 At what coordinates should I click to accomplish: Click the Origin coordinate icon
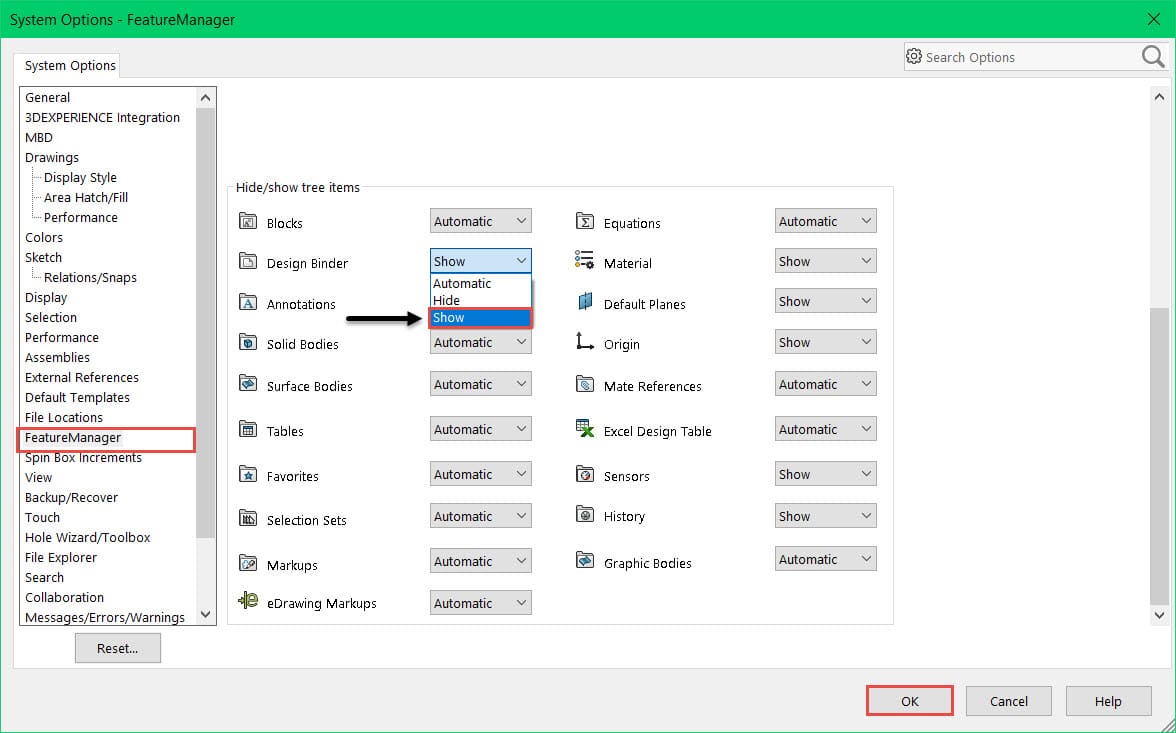(x=586, y=341)
